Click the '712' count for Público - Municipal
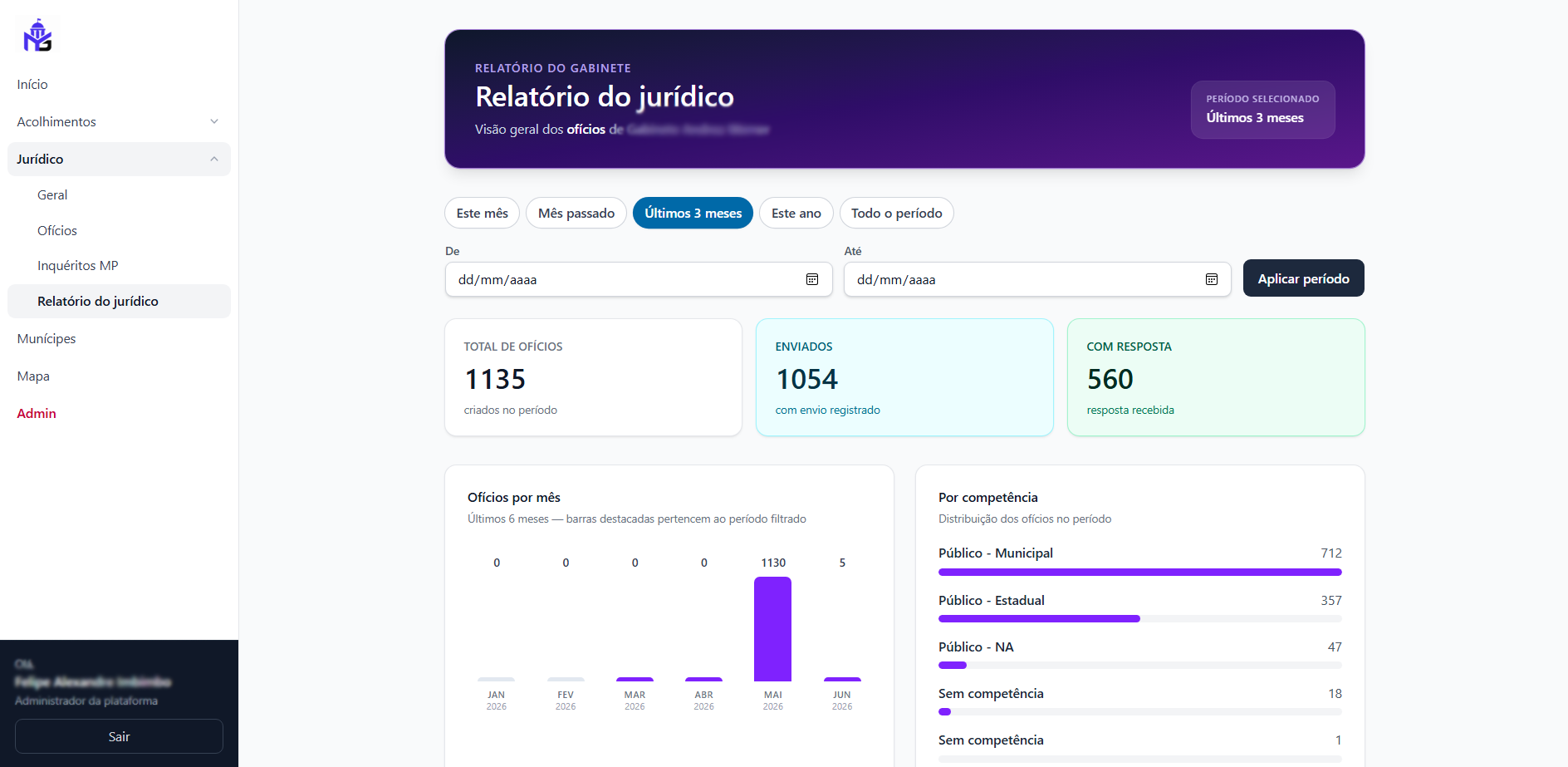Screen dimensions: 1568x767 tap(1331, 553)
